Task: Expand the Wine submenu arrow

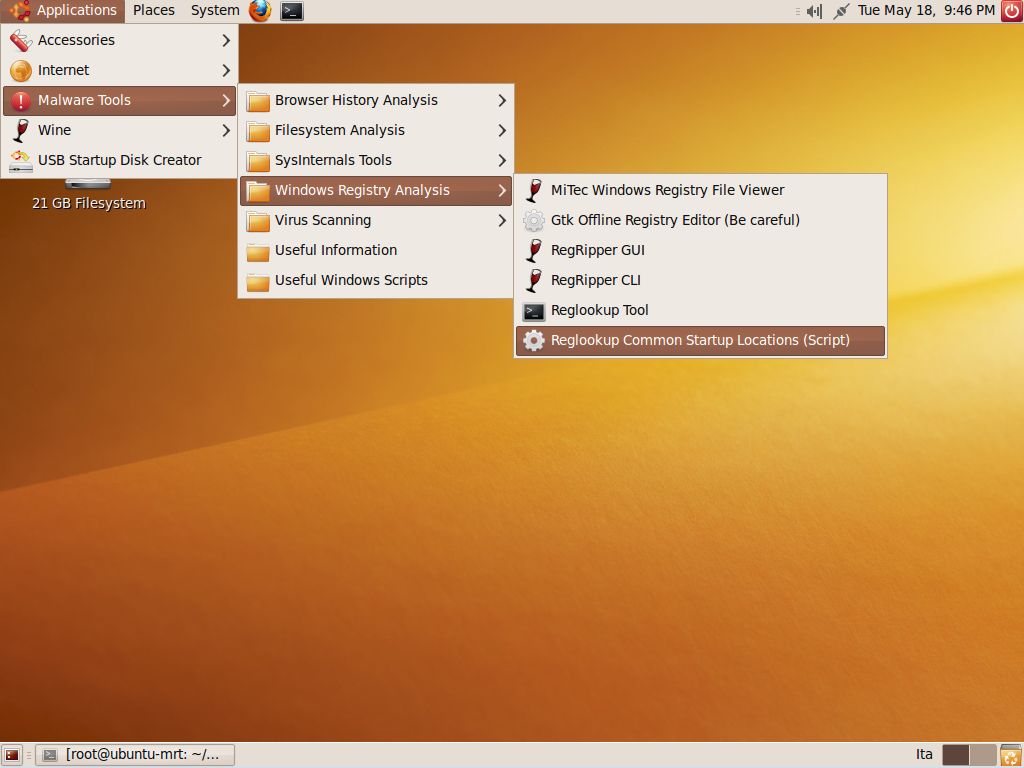Action: click(x=226, y=131)
